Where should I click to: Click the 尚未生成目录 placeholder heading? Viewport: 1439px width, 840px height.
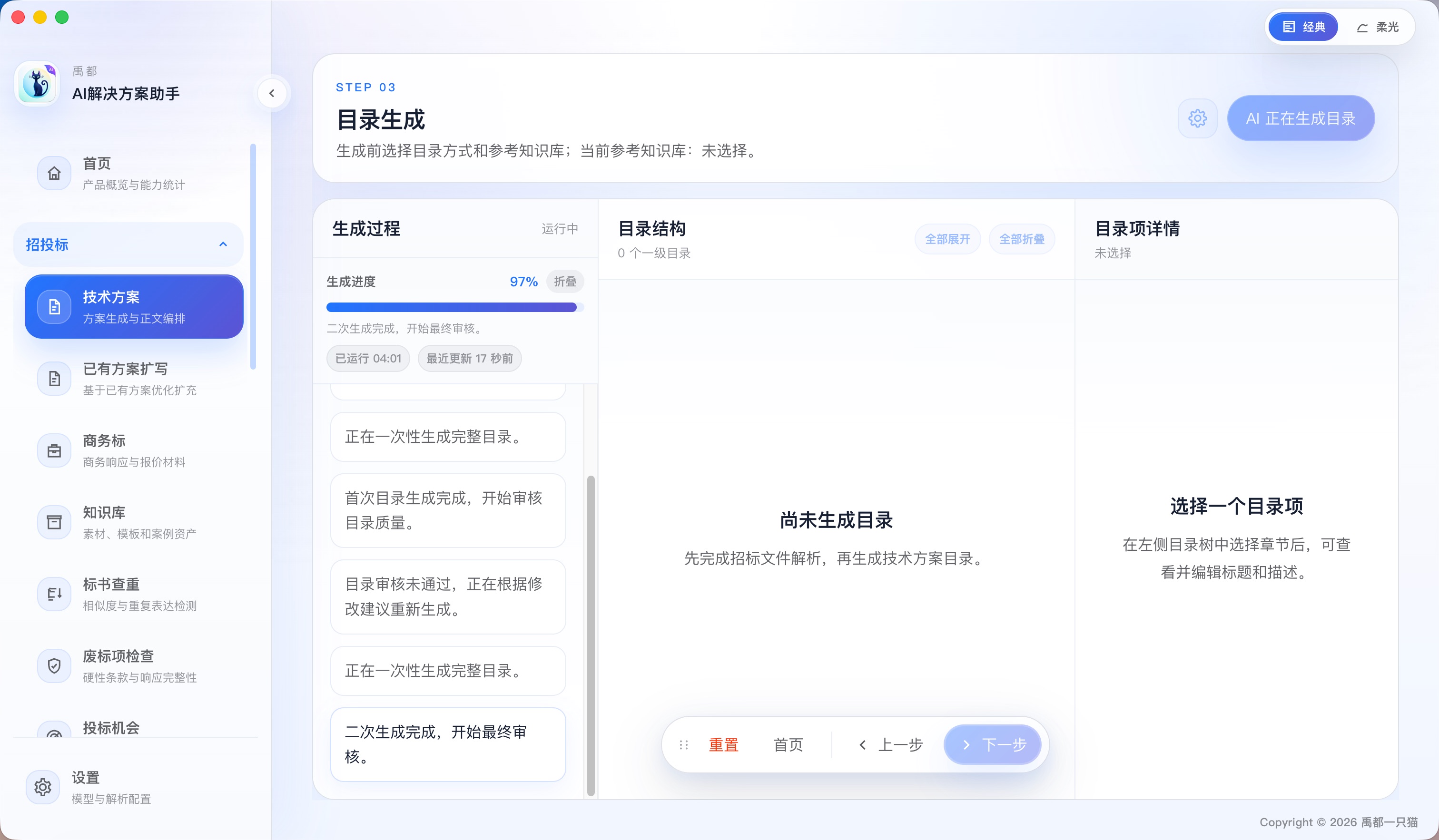click(836, 520)
